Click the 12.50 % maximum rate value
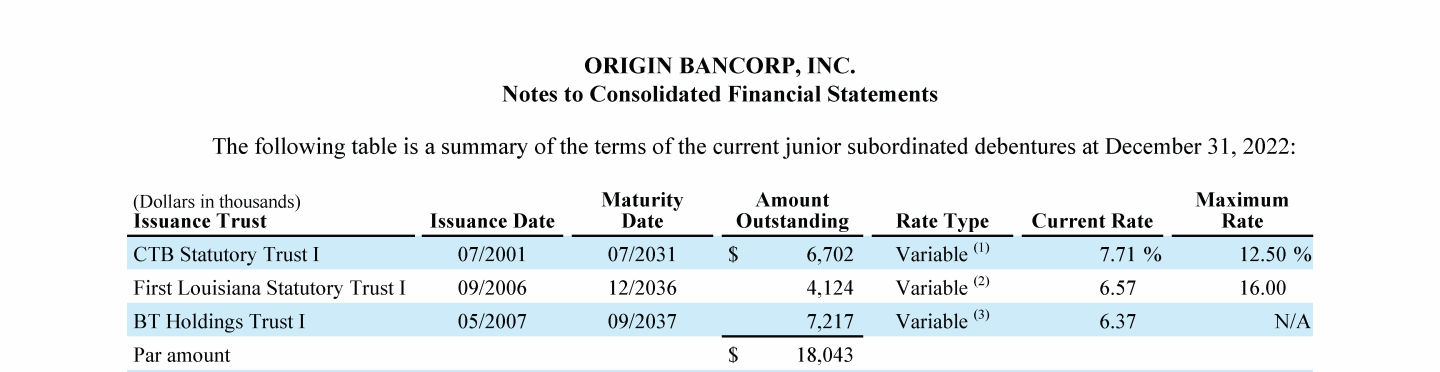 [x=1274, y=254]
